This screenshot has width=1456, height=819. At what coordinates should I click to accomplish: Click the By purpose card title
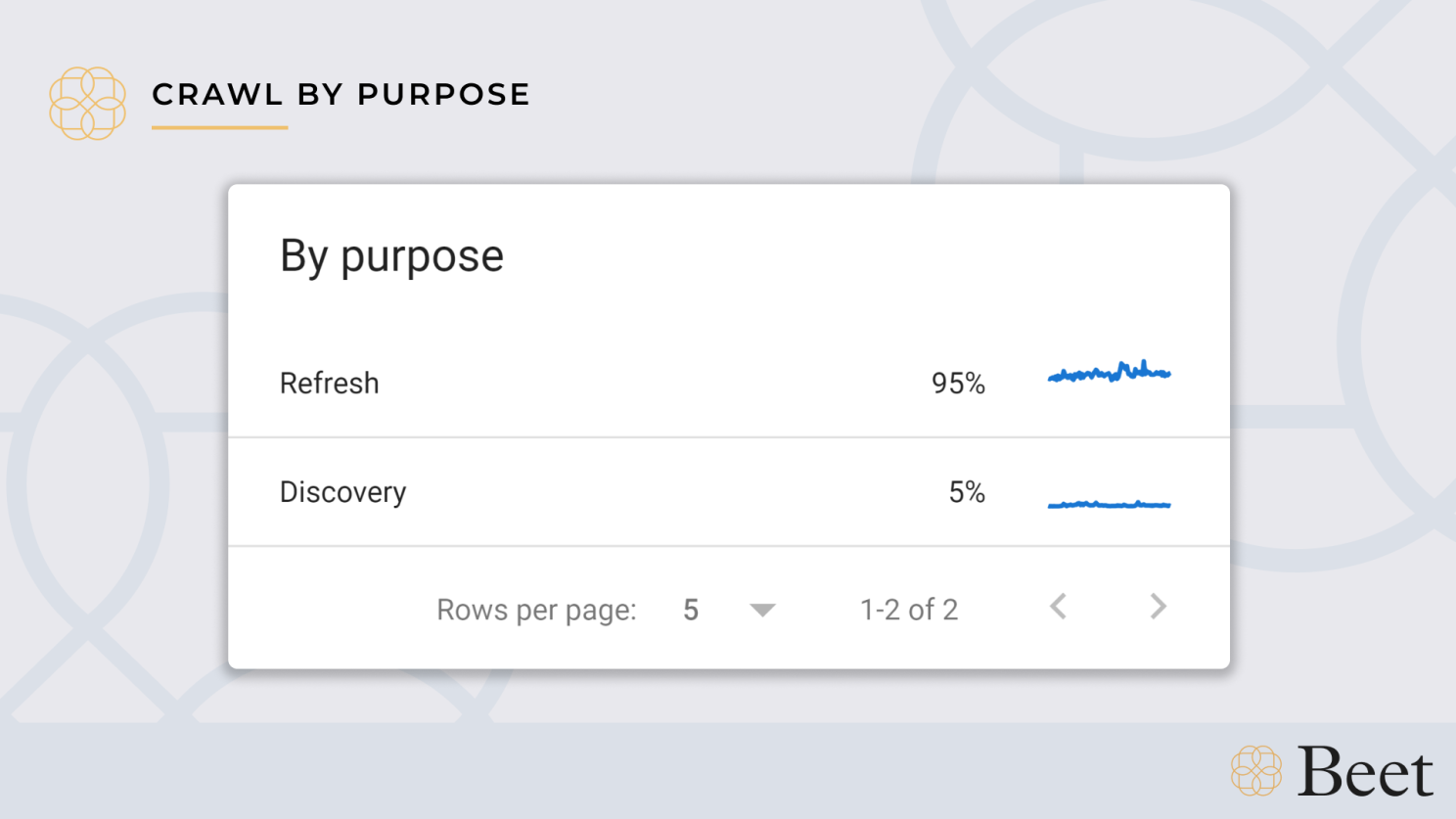coord(391,256)
